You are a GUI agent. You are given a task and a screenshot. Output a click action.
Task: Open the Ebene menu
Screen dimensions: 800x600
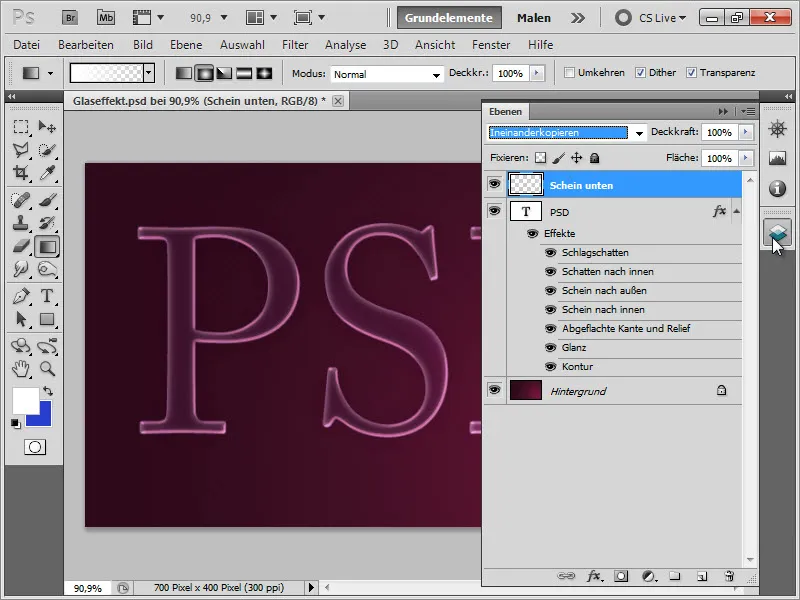(x=186, y=45)
